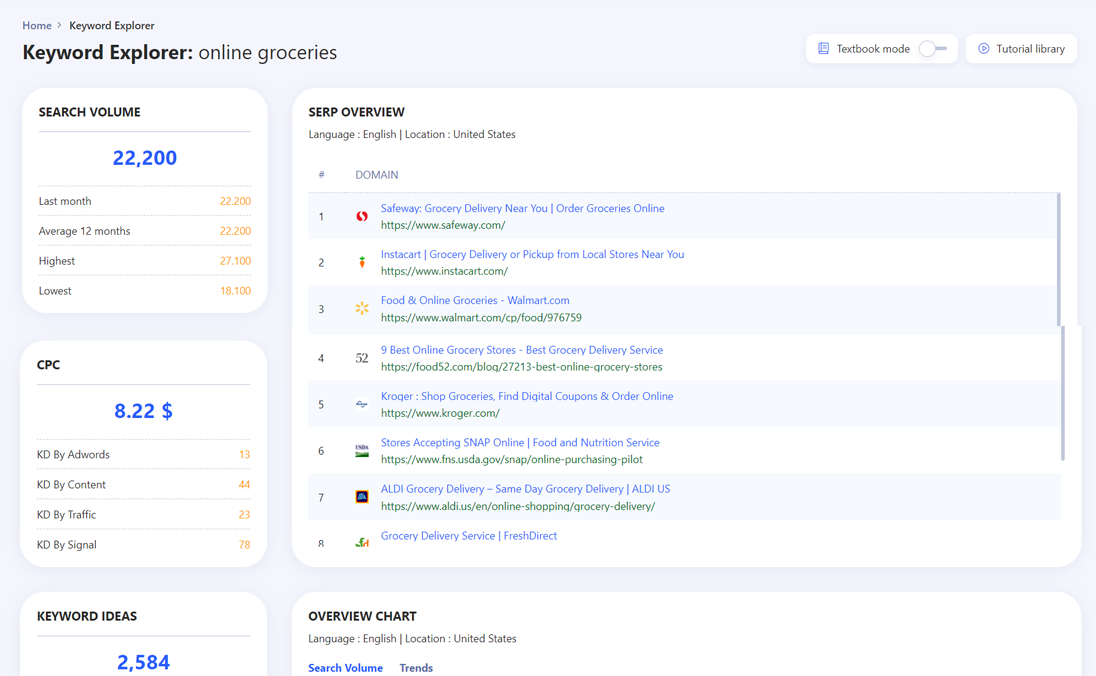Click the Kroger favicon in row 5

click(x=361, y=404)
